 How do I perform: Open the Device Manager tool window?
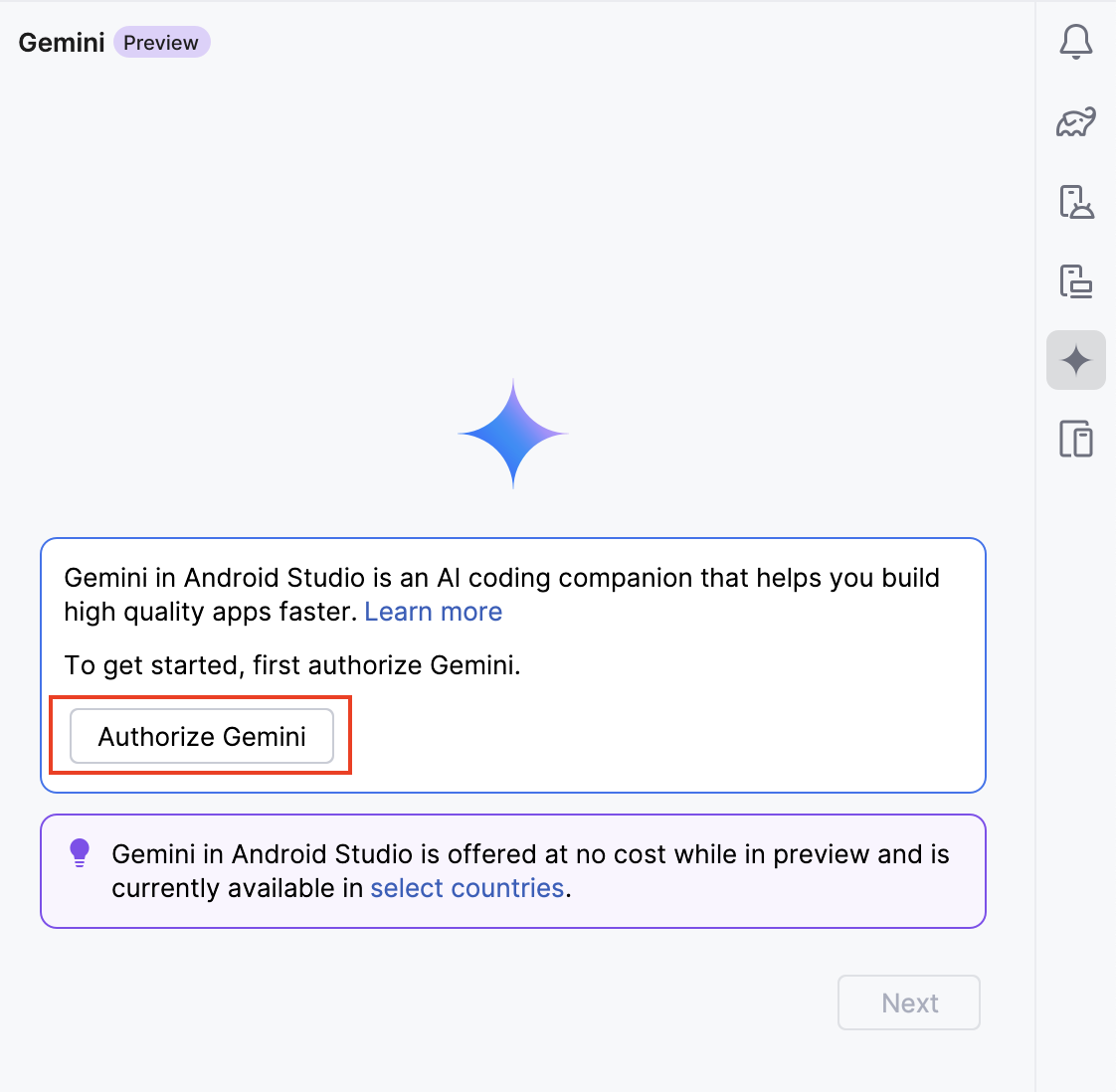1075,201
